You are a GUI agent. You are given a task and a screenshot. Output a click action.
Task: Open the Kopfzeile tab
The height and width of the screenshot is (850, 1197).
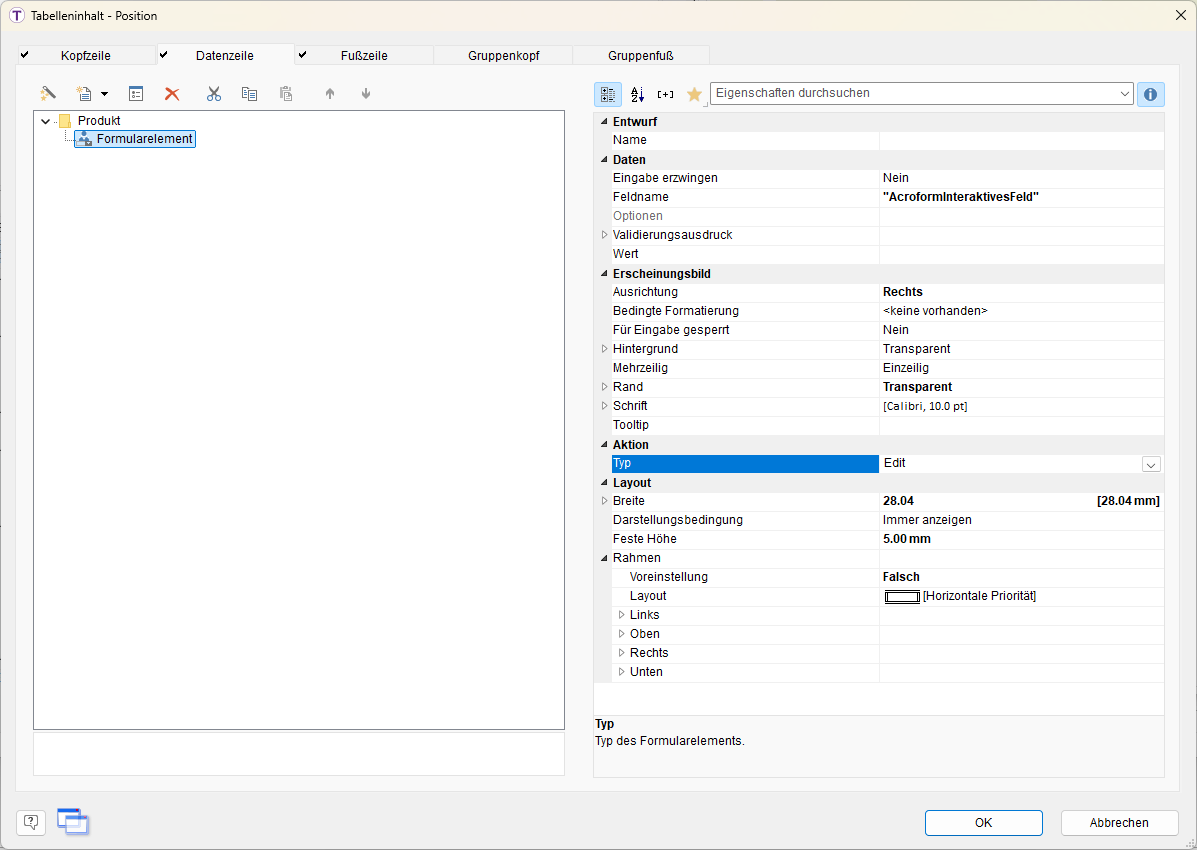86,56
